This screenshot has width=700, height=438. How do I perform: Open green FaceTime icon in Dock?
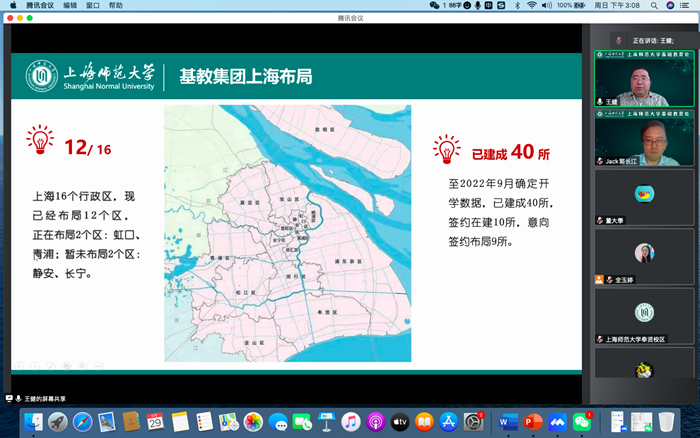302,422
